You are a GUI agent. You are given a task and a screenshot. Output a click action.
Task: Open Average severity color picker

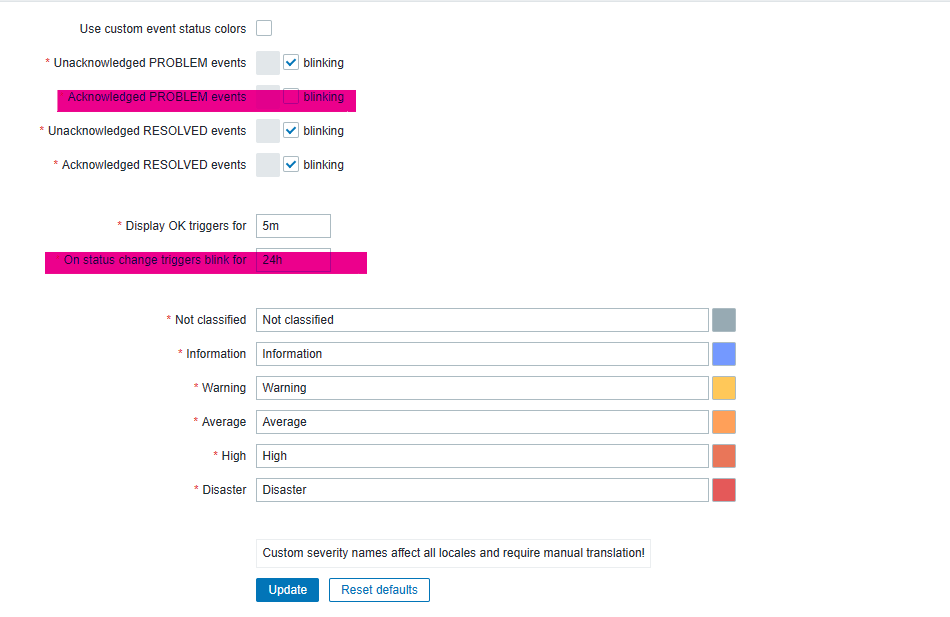coord(724,422)
